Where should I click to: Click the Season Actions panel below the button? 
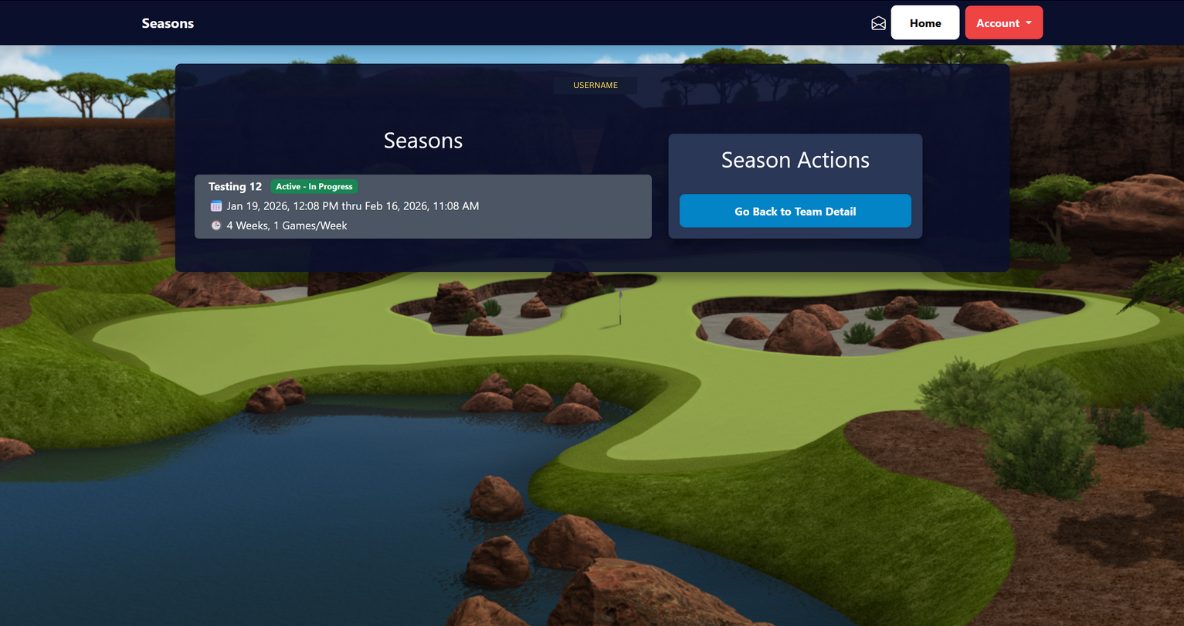[x=795, y=233]
